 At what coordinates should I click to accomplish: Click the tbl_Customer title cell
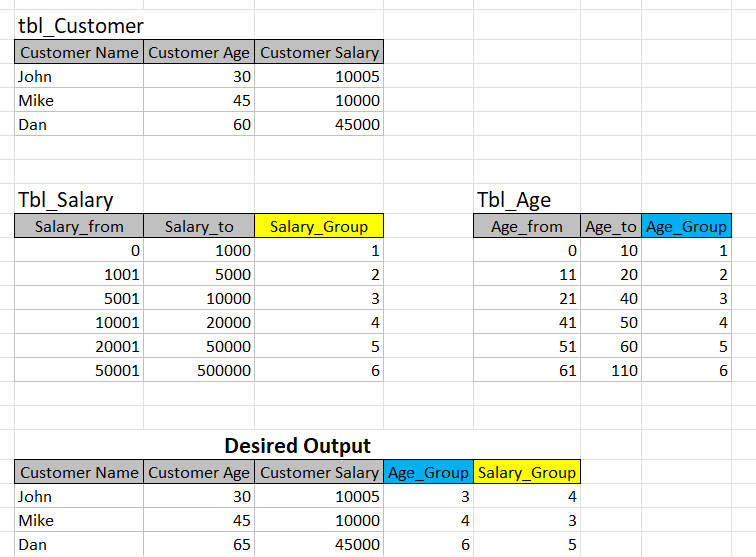click(79, 26)
